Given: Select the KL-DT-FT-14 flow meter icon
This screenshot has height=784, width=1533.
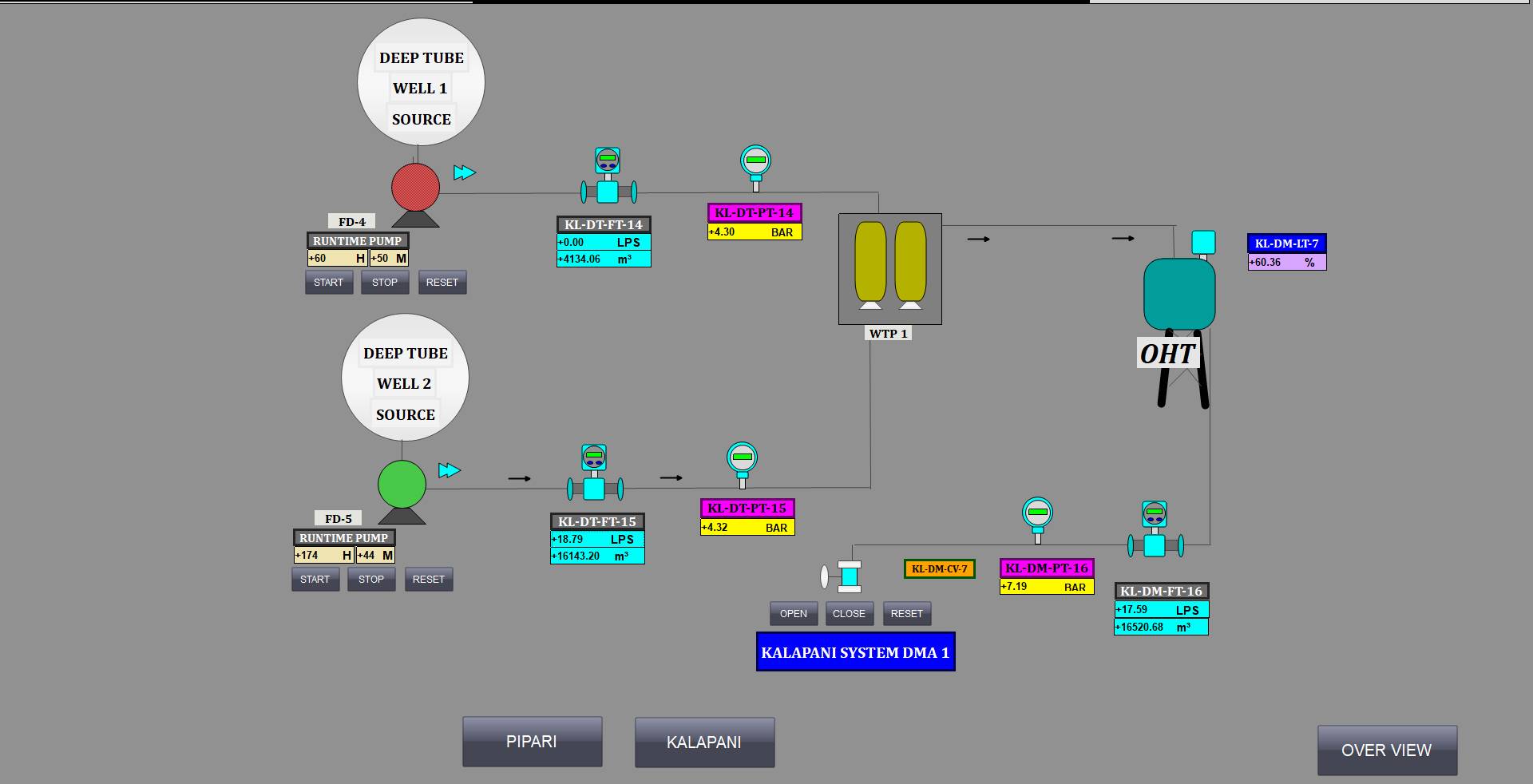Looking at the screenshot, I should click(608, 177).
